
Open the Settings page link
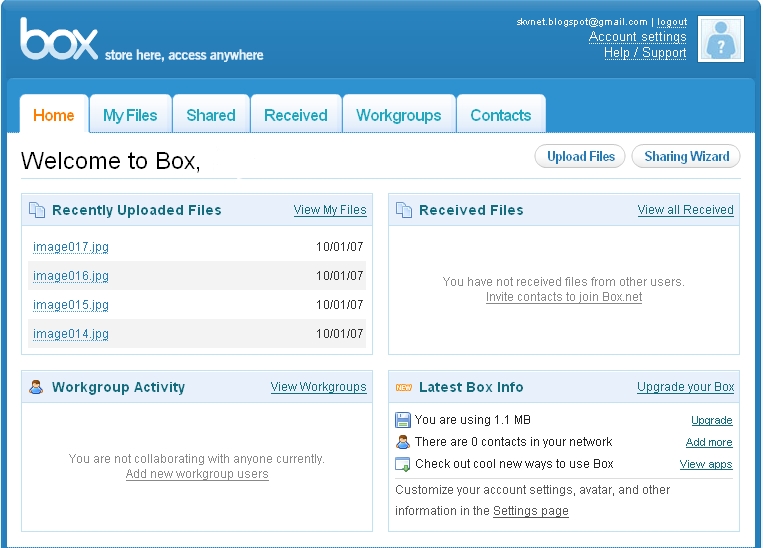click(531, 511)
